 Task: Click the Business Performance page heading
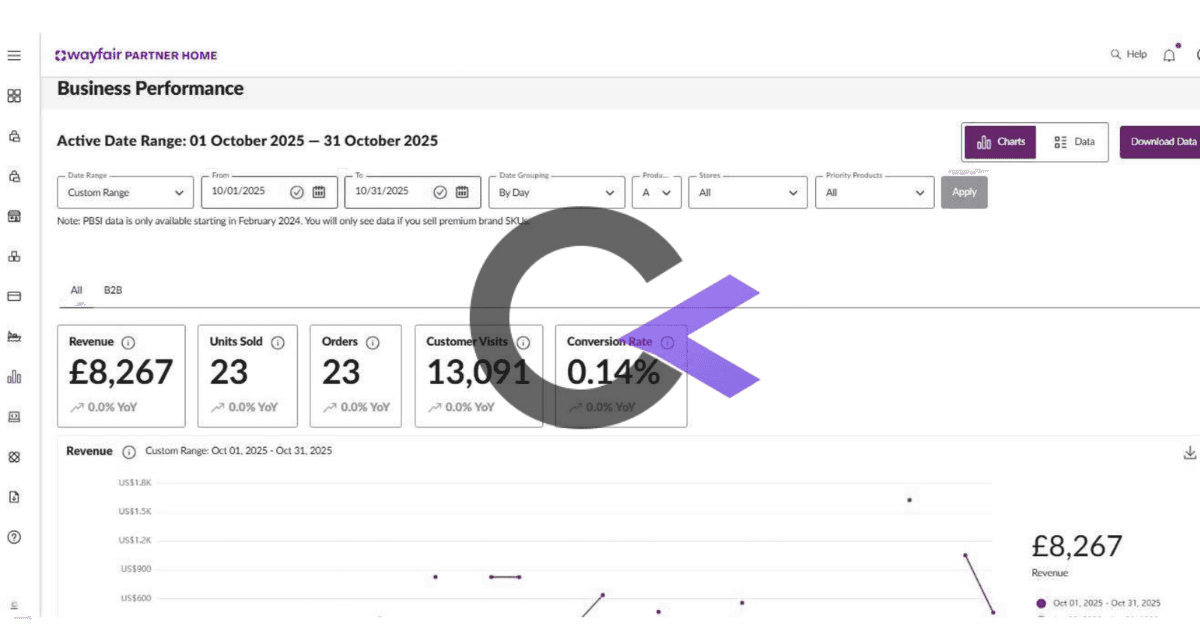(x=150, y=89)
